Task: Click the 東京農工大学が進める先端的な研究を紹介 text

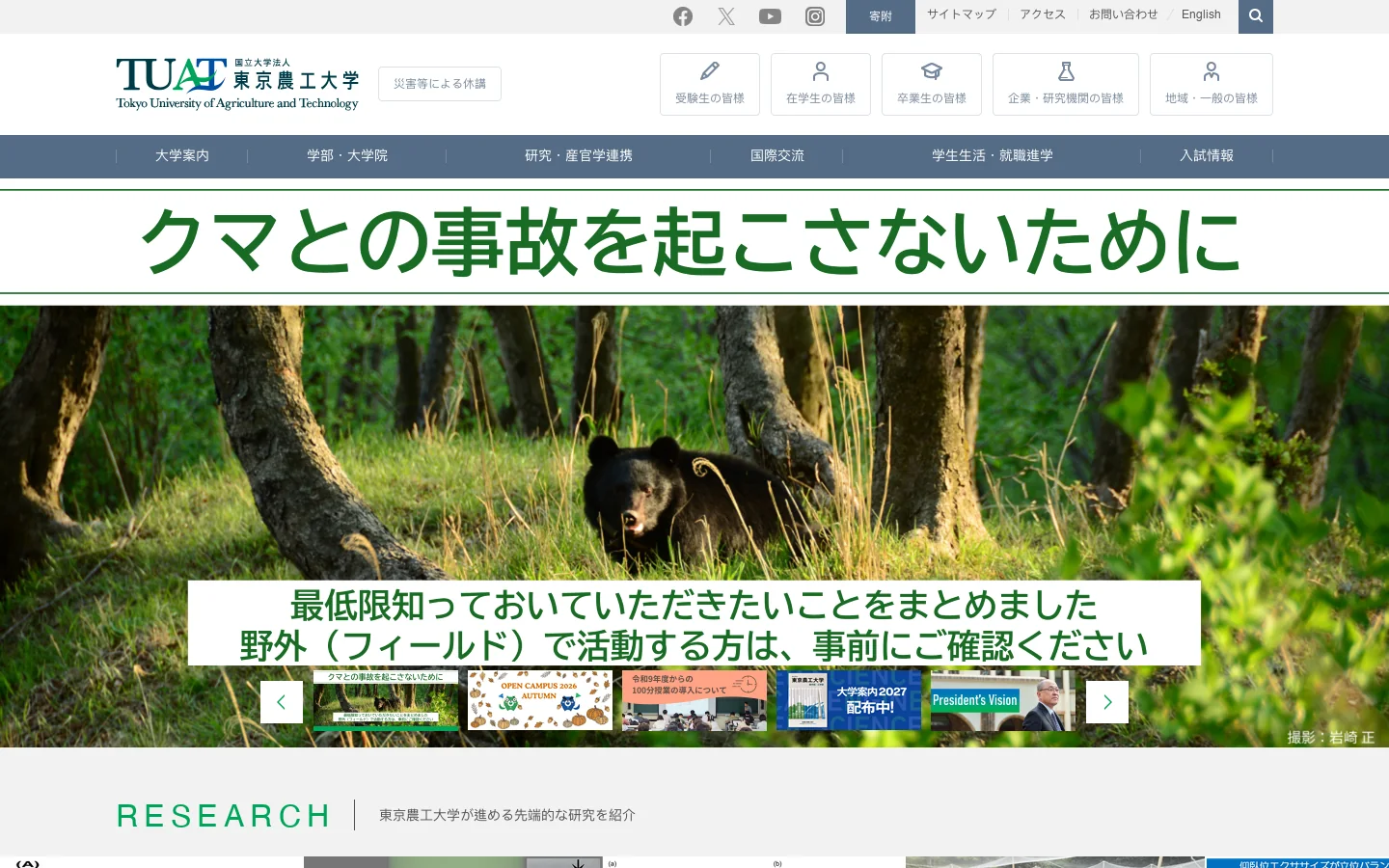Action: (507, 815)
